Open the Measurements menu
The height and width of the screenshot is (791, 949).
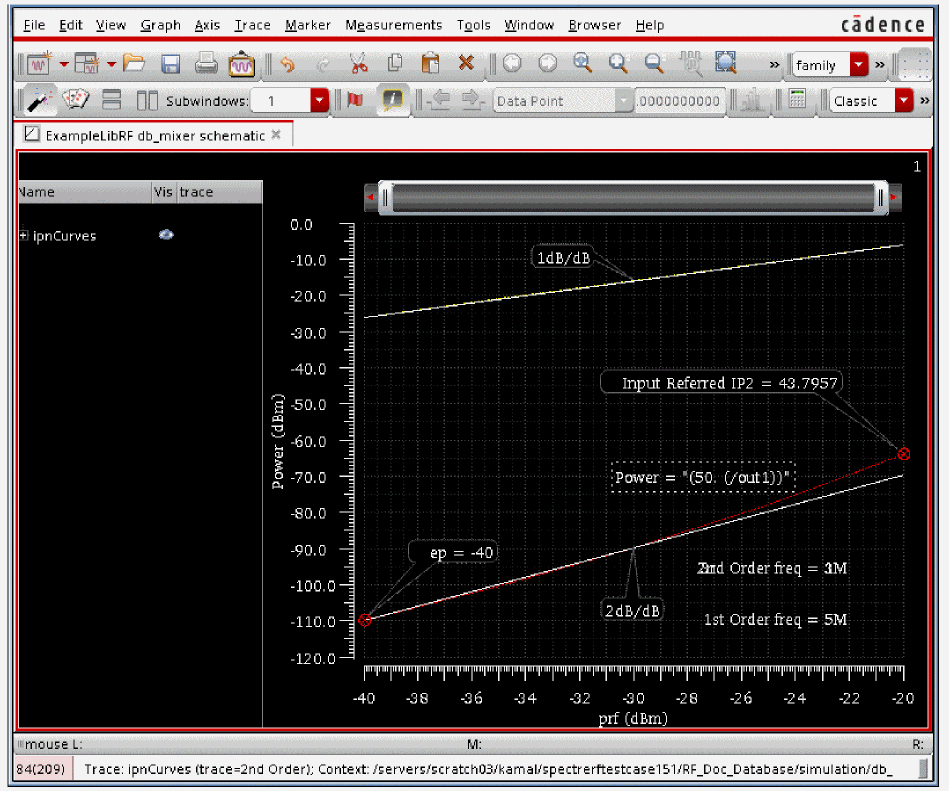393,25
